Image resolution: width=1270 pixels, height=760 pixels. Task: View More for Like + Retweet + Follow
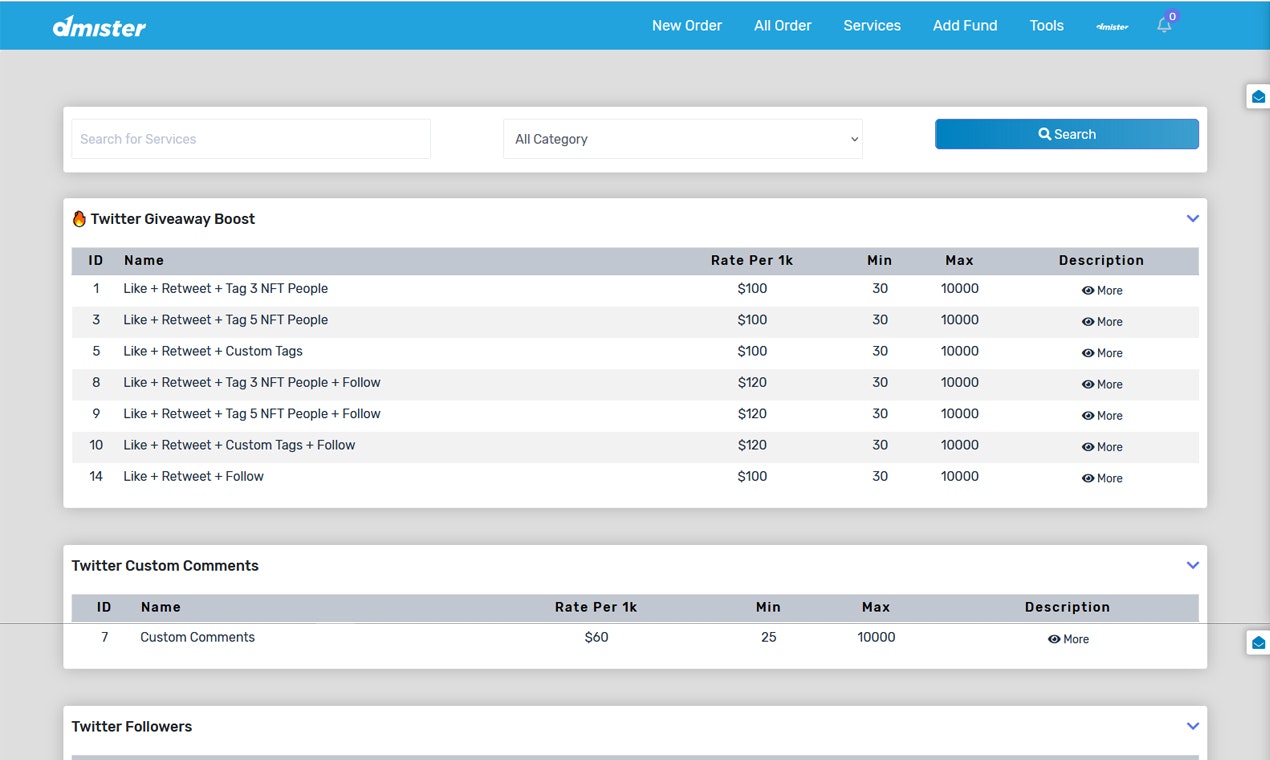[1102, 478]
